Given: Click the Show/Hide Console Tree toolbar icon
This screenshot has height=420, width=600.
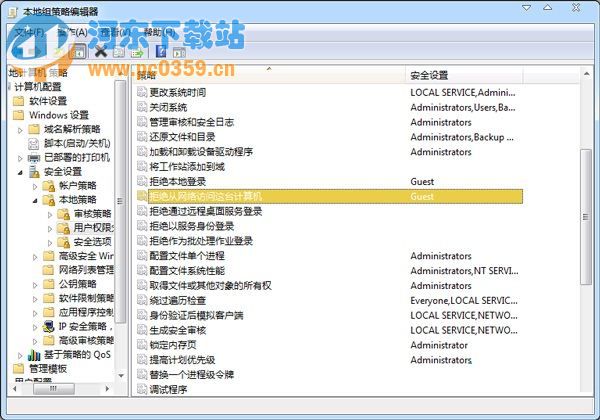Looking at the screenshot, I should coord(79,52).
